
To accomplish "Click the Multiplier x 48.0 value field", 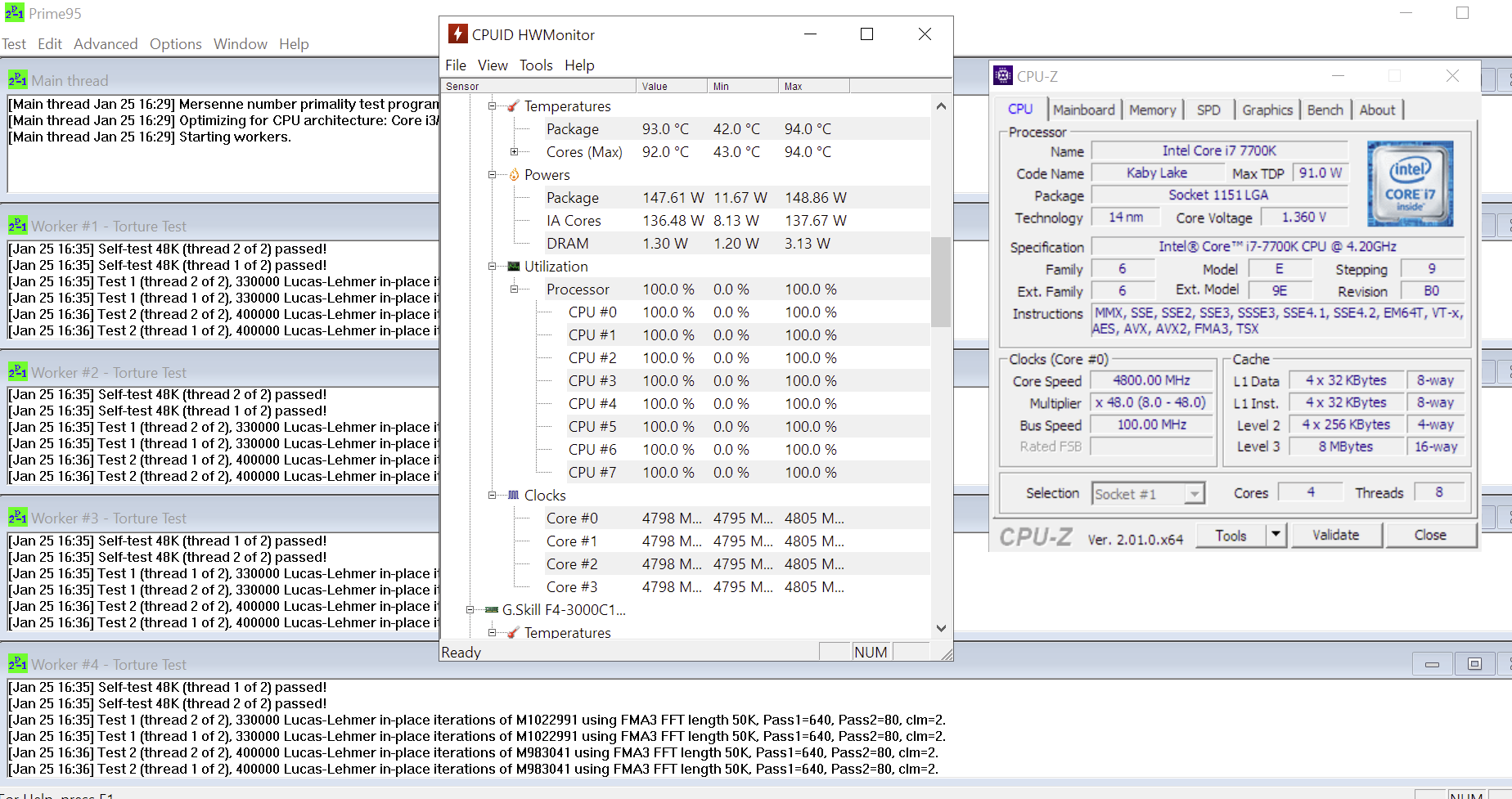I will (1151, 402).
